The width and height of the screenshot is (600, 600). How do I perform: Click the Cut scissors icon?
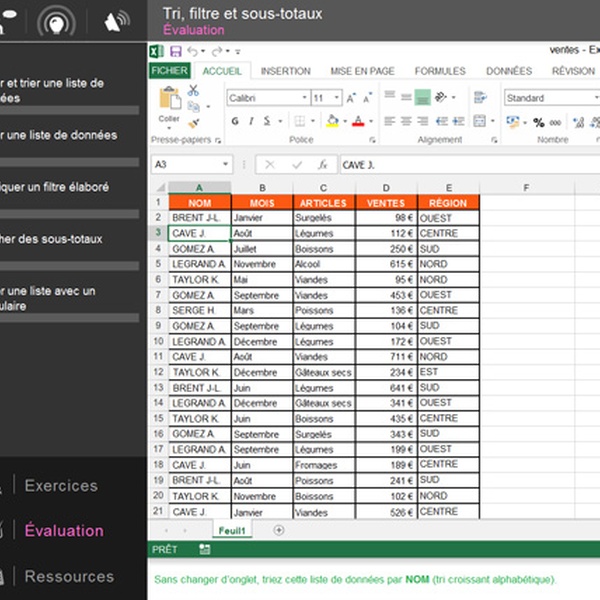click(x=193, y=90)
